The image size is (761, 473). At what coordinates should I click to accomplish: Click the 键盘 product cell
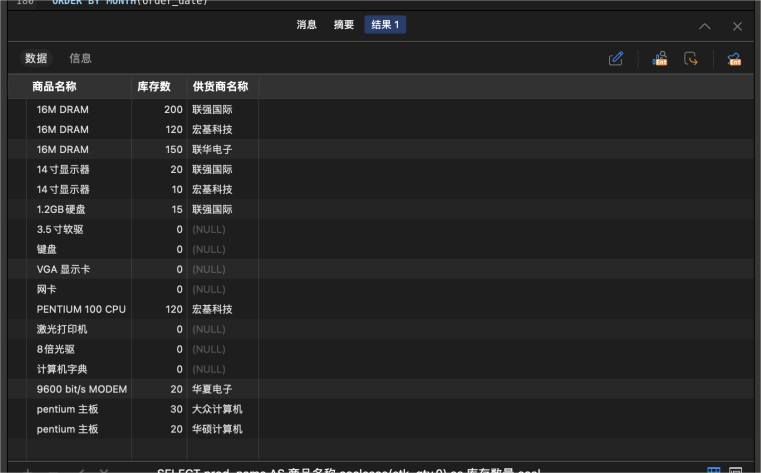click(47, 249)
